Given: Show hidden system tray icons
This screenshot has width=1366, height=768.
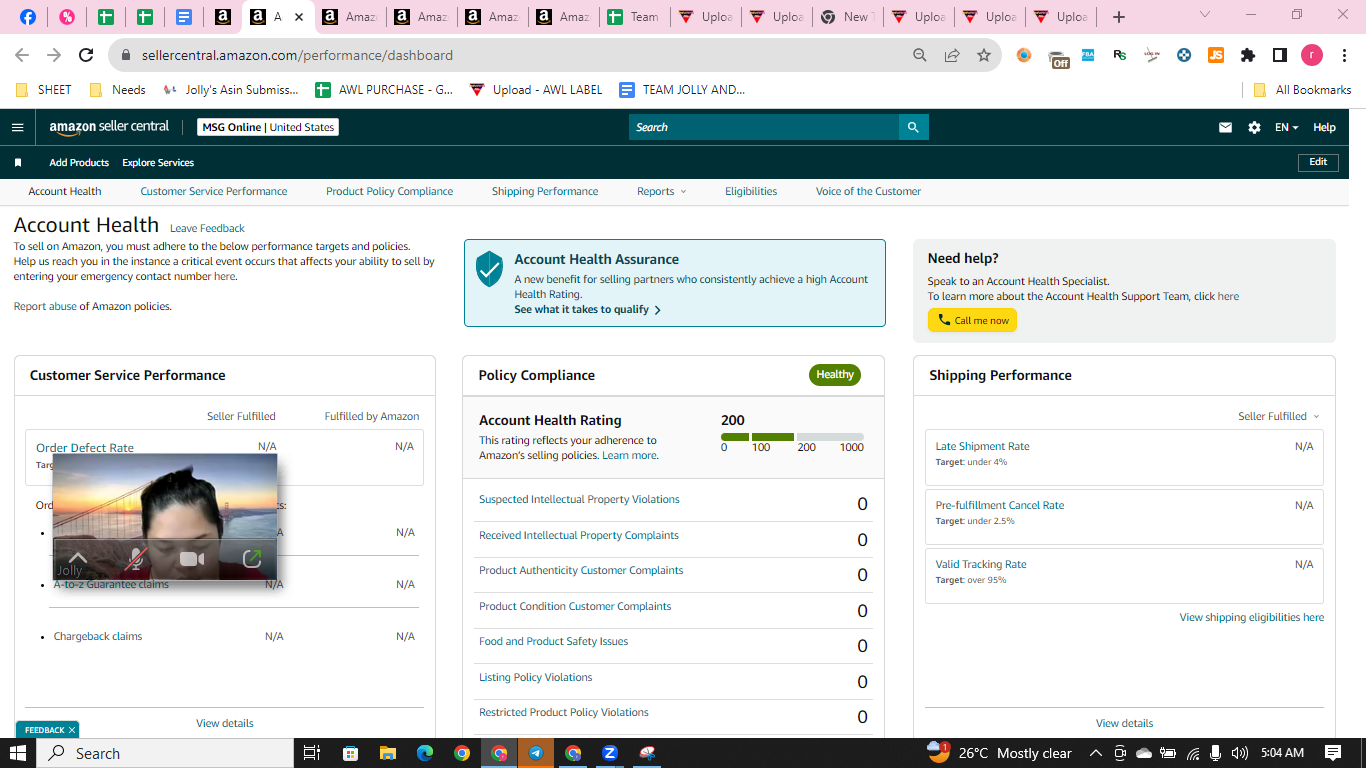Looking at the screenshot, I should pyautogui.click(x=1095, y=753).
